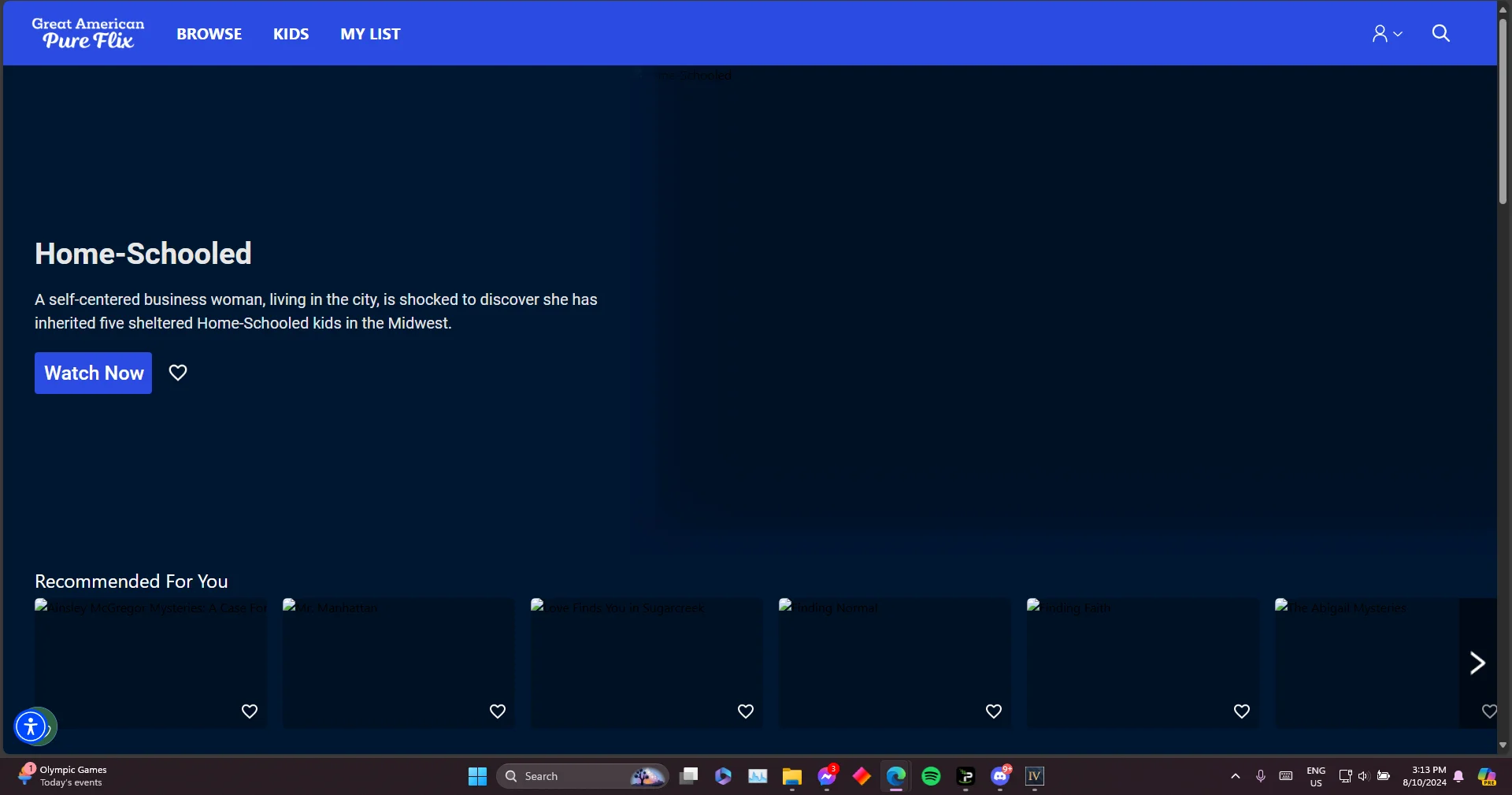Screen dimensions: 1512x795
Task: Open the Finding Faith thumbnail
Action: [1143, 663]
